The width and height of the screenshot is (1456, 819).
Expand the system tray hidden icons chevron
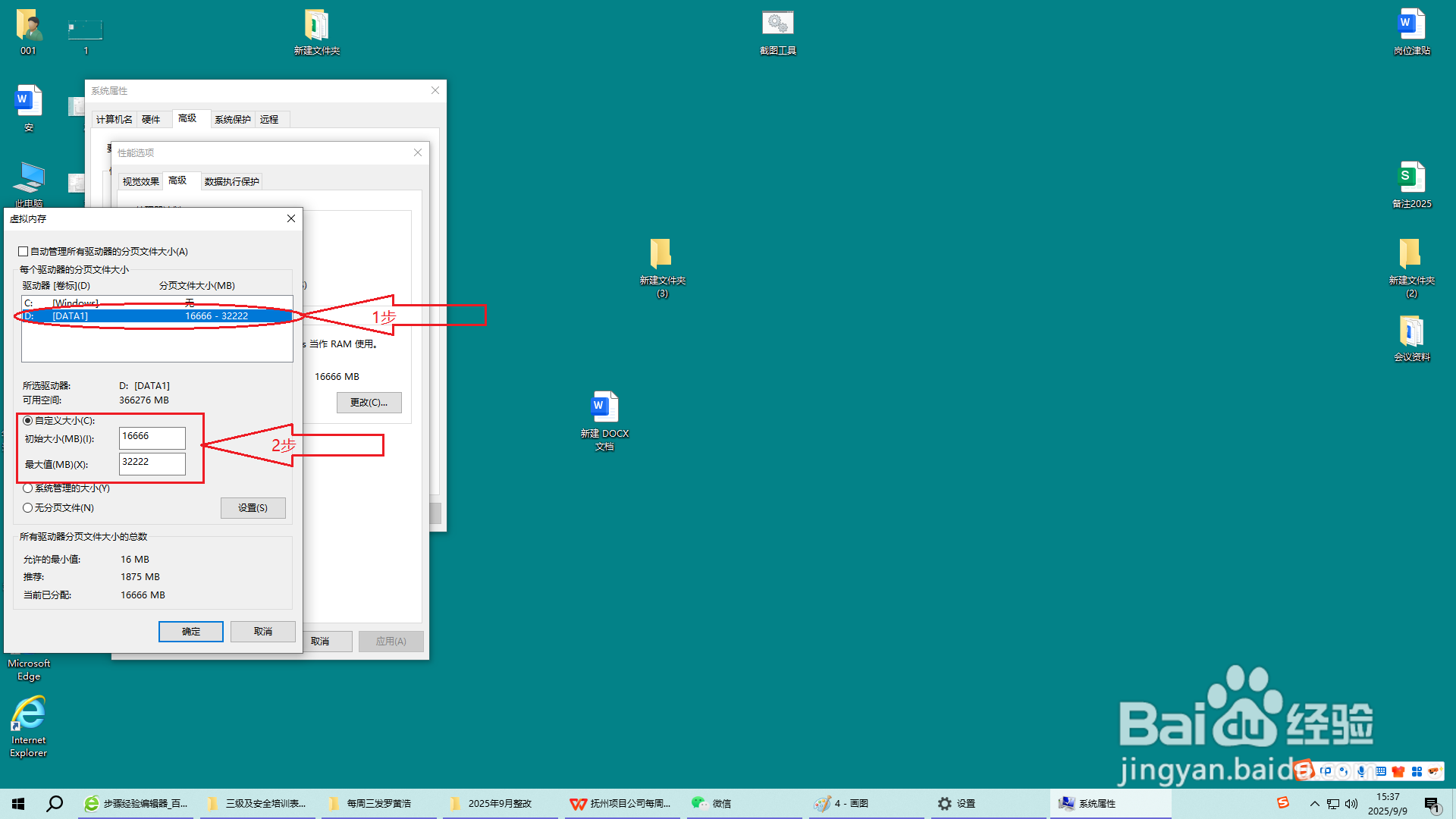(1314, 803)
